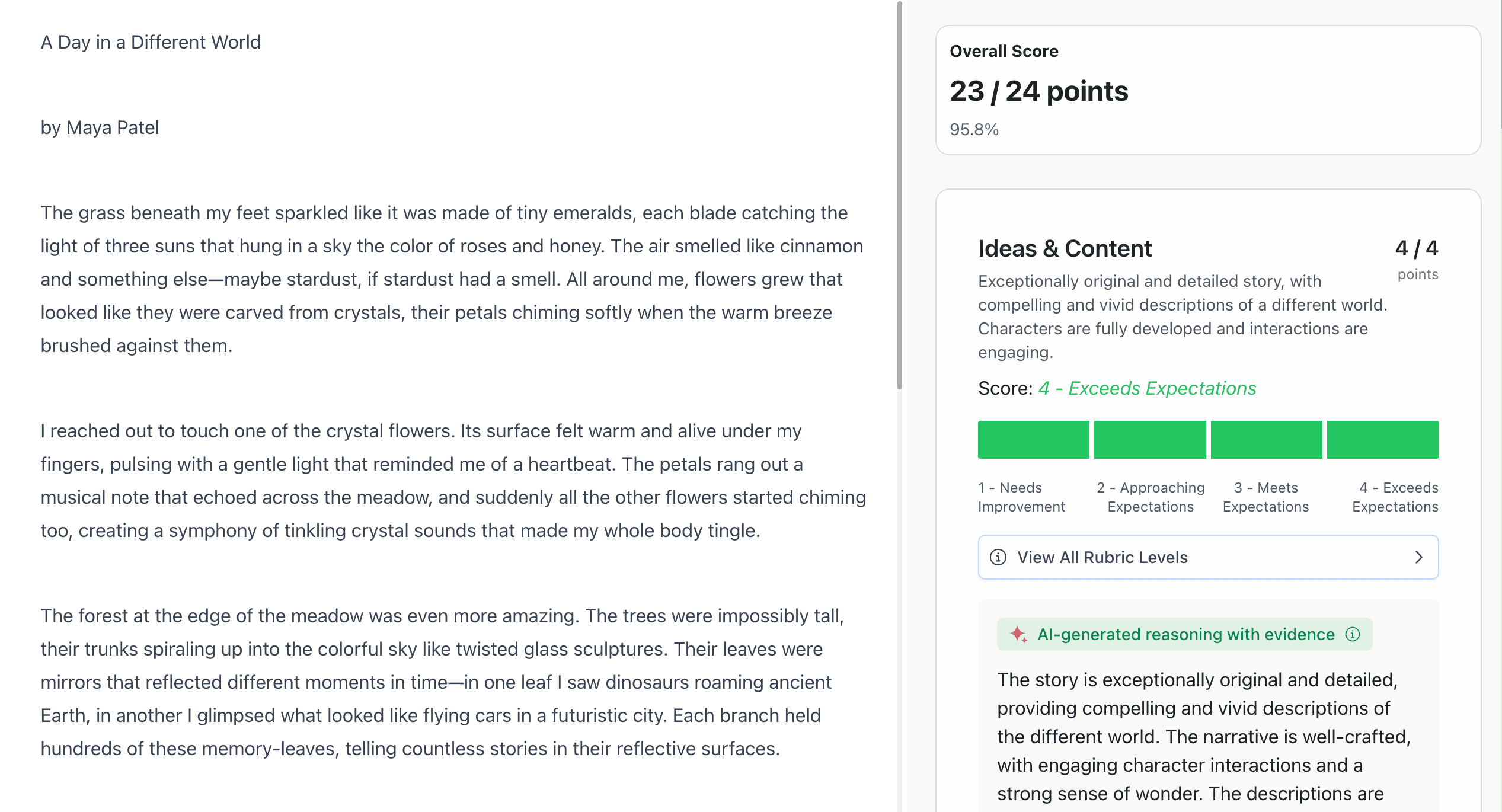The height and width of the screenshot is (812, 1502).
Task: Select the 2 - Approaching Expectations rubric level
Action: [x=1149, y=439]
